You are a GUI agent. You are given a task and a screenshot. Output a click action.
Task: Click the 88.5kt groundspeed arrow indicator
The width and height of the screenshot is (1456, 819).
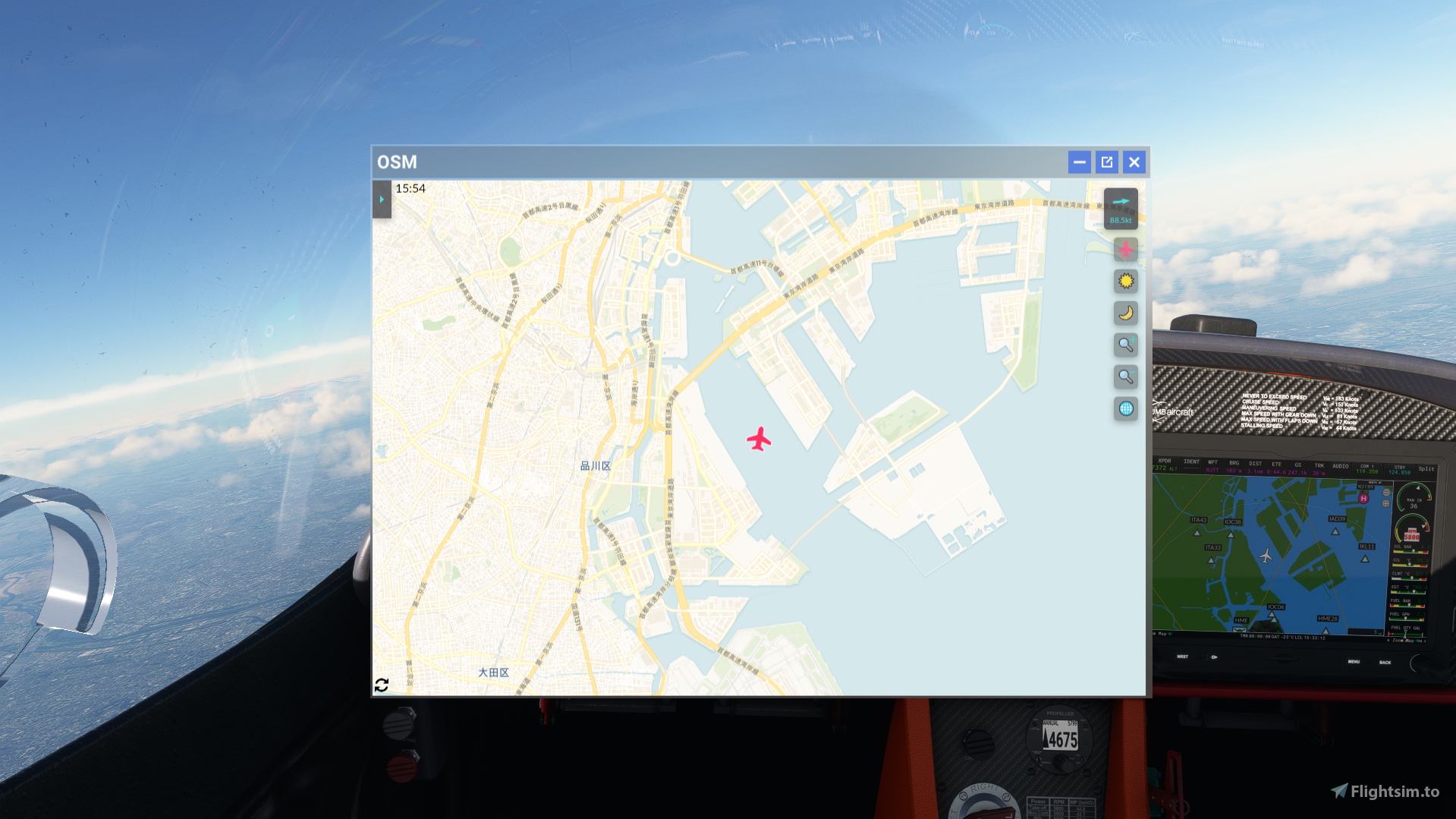(x=1121, y=209)
